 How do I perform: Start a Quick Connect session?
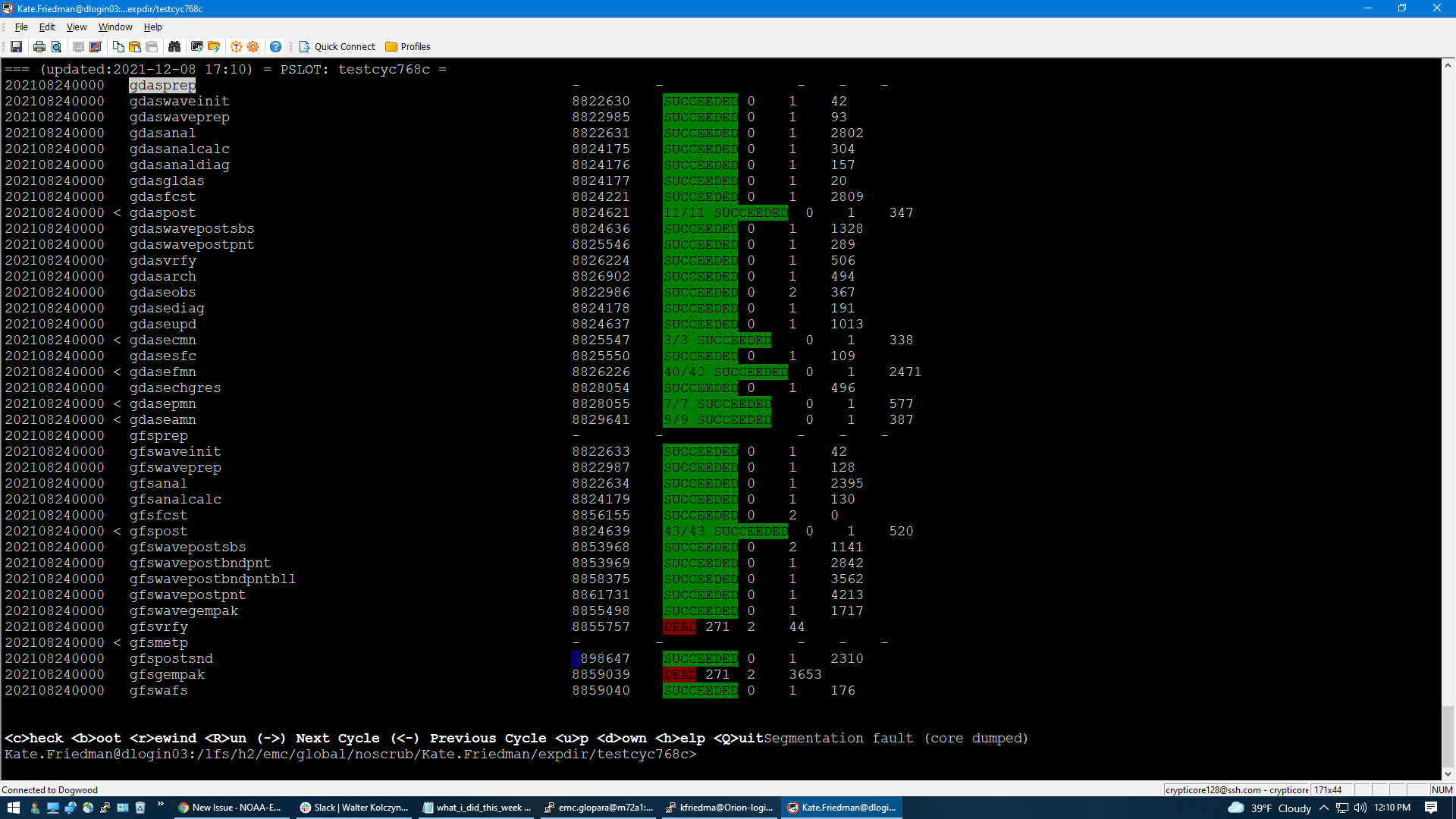[337, 46]
